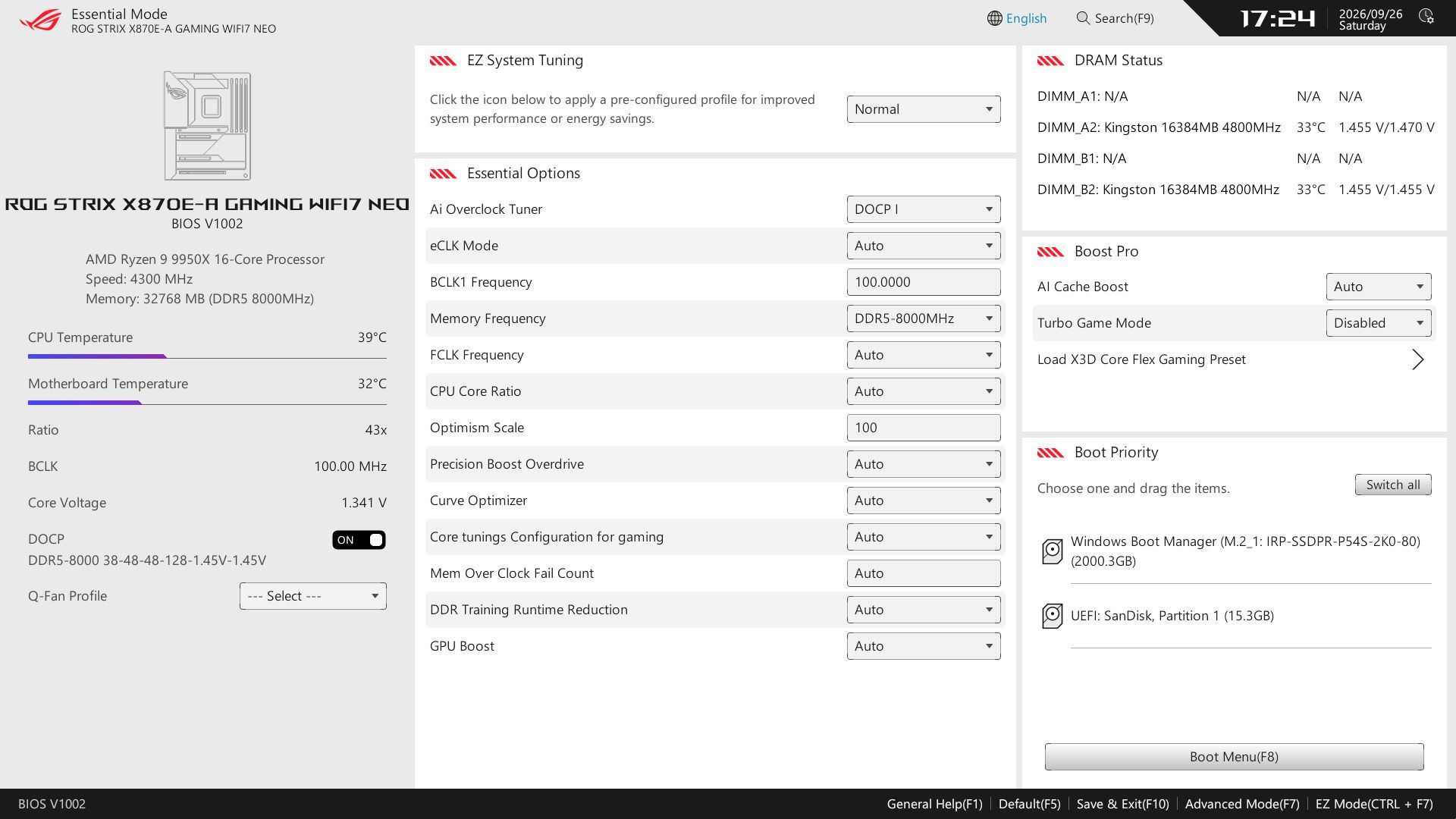The width and height of the screenshot is (1456, 819).
Task: Click the Load X3D Core Flex Gaming Preset label
Action: 1141,359
